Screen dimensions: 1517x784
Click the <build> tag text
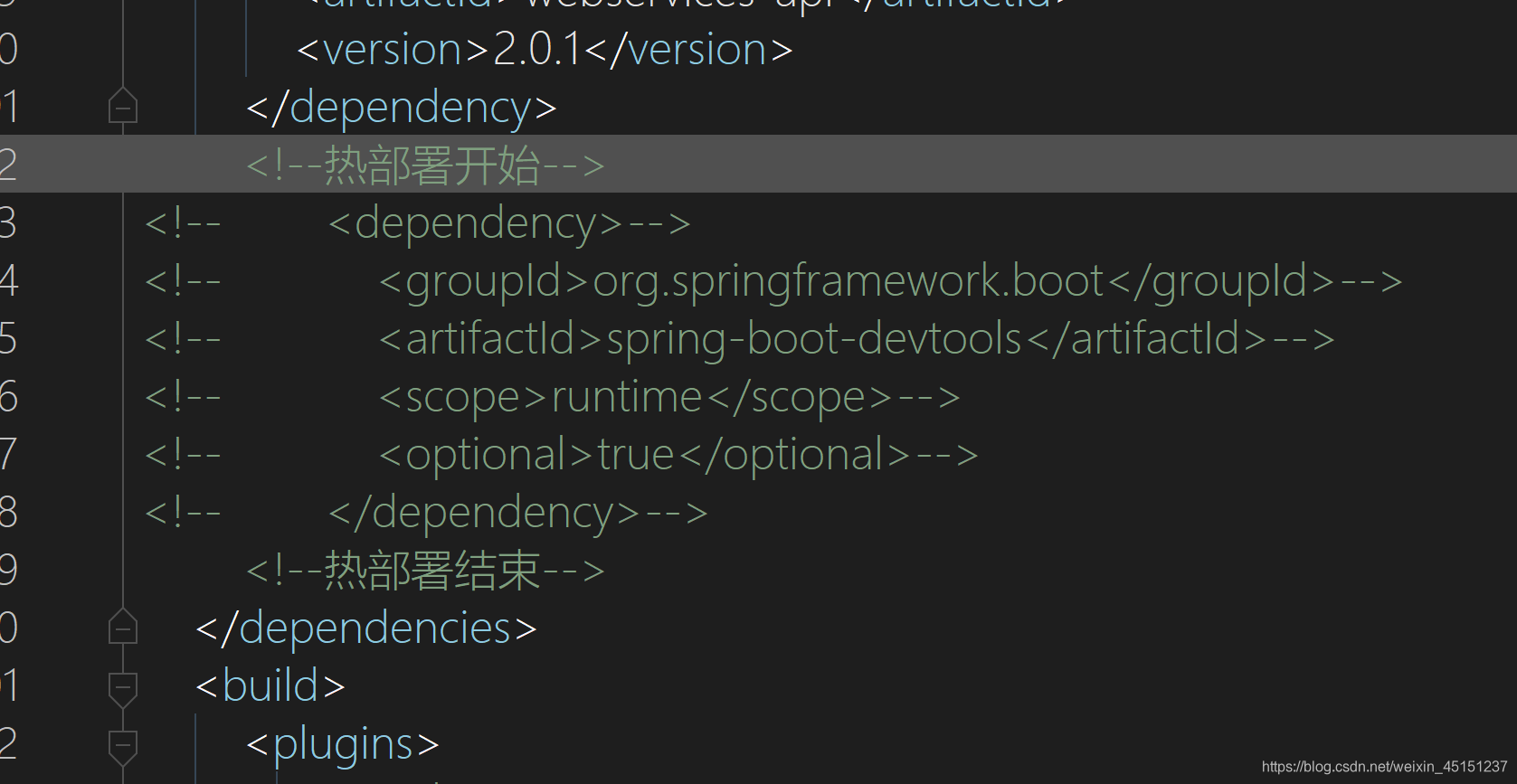(270, 686)
